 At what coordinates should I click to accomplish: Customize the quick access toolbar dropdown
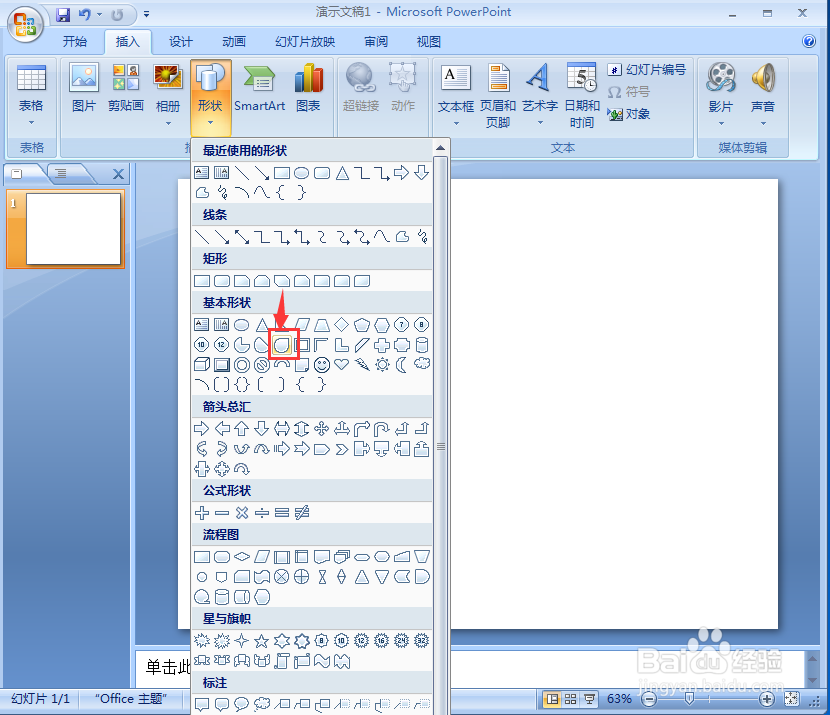click(x=147, y=15)
